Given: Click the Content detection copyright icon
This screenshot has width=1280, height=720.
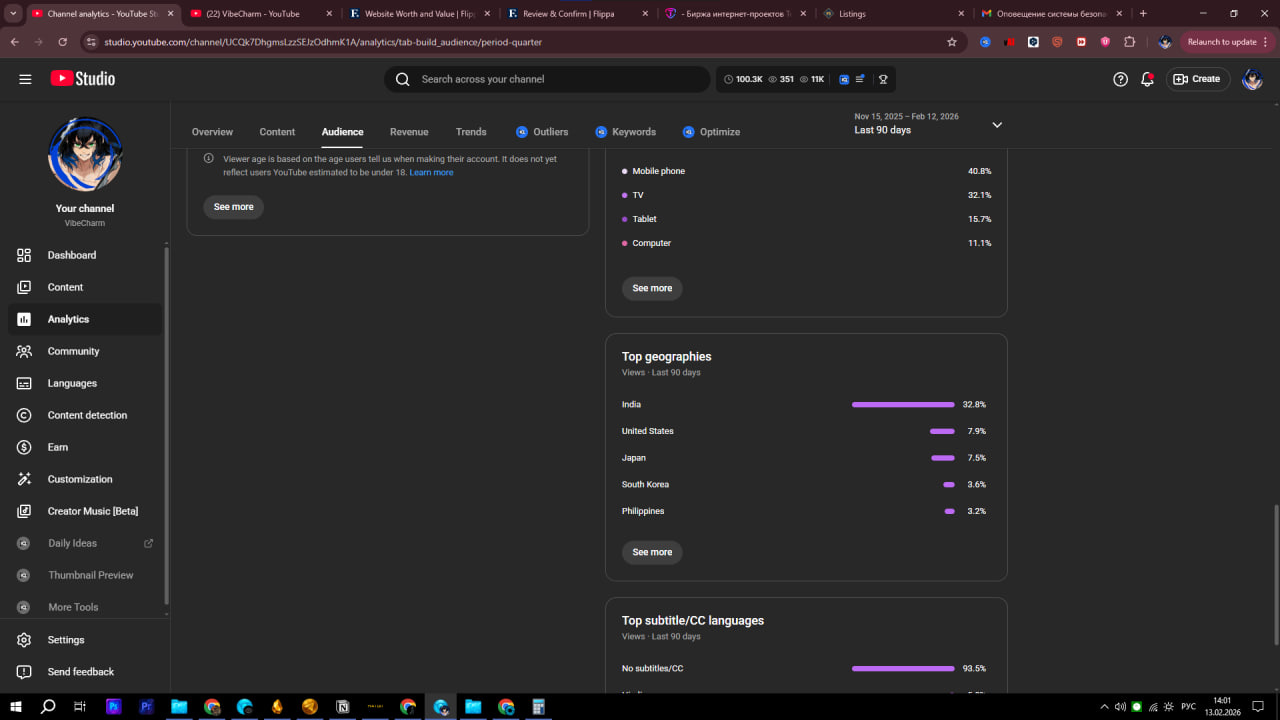Looking at the screenshot, I should [x=24, y=415].
